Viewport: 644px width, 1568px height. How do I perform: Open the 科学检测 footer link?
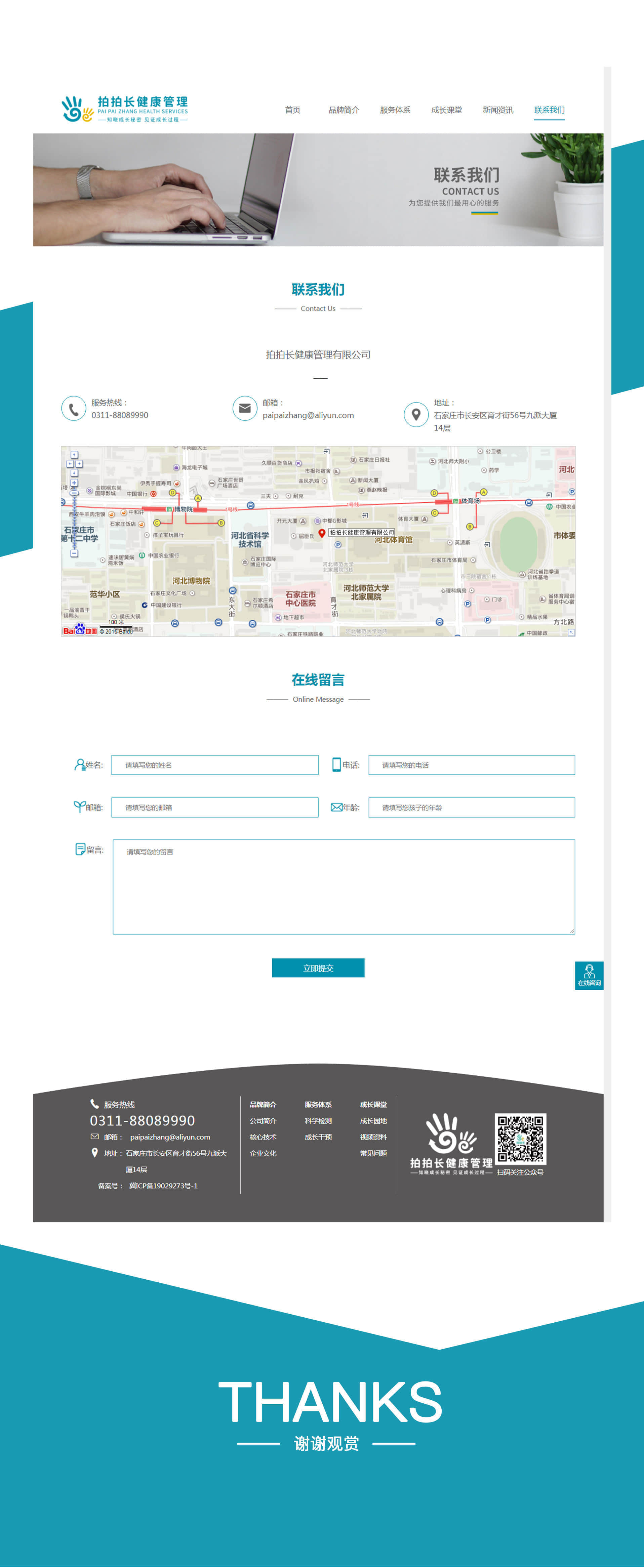tap(318, 1121)
